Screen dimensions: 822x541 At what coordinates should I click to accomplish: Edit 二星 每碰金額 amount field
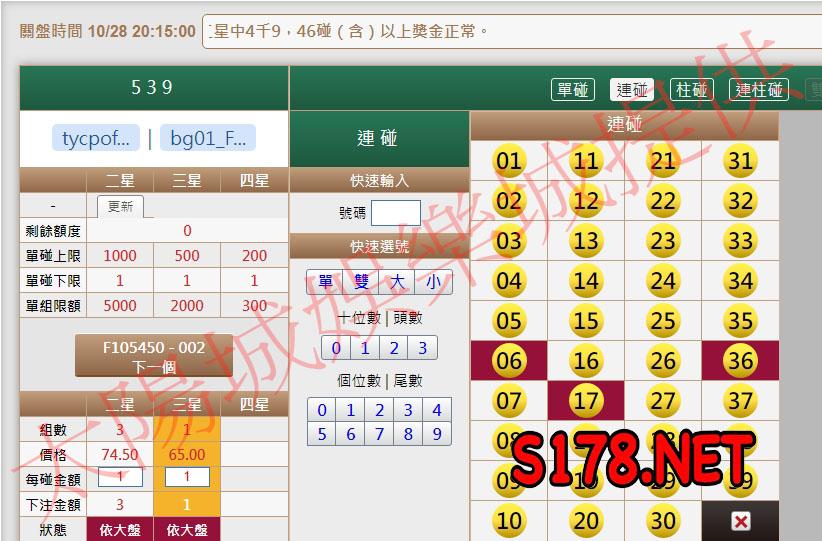[120, 477]
